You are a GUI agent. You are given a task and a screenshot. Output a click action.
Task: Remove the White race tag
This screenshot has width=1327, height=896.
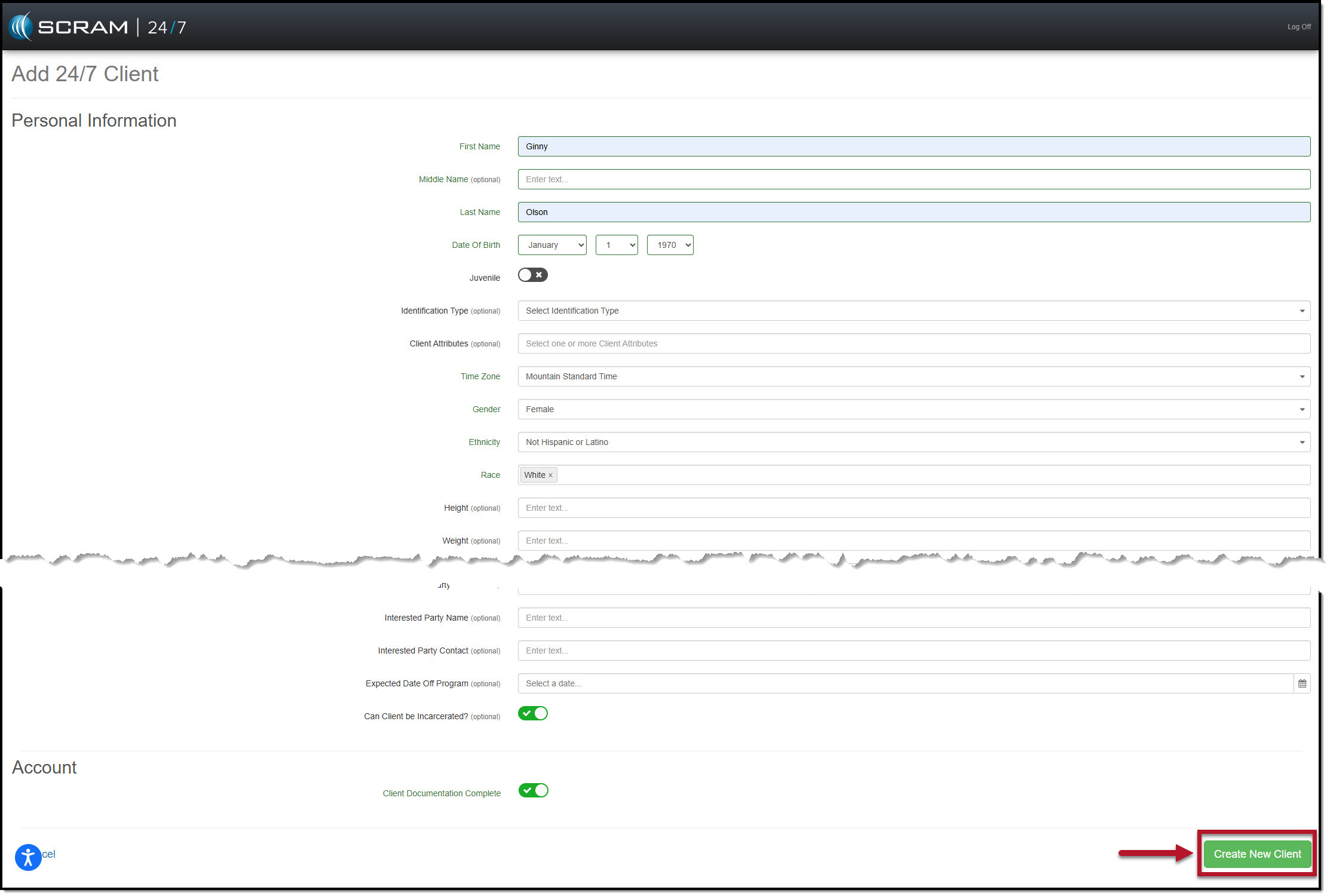550,475
